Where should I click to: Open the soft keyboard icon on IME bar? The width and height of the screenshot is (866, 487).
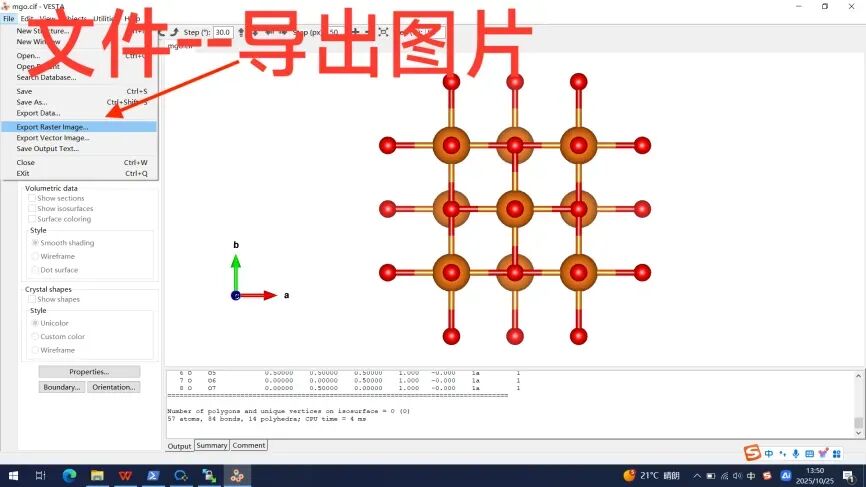(x=809, y=454)
